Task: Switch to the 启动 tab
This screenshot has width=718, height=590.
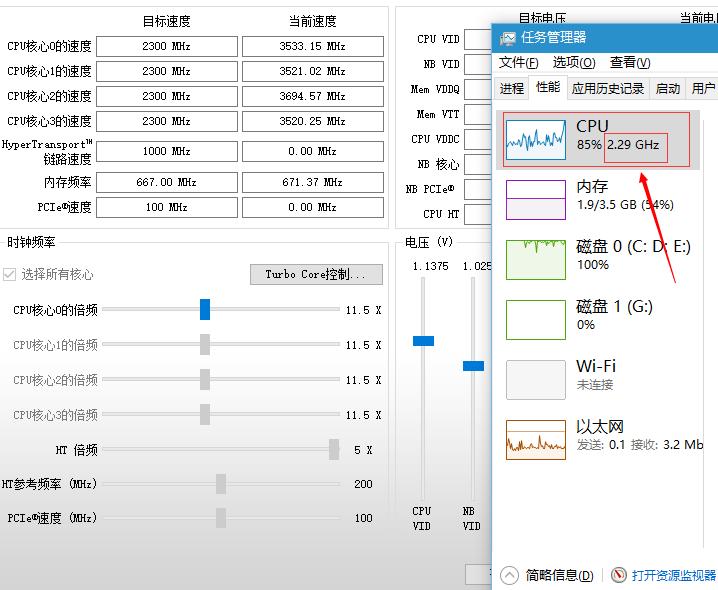Action: click(x=667, y=88)
